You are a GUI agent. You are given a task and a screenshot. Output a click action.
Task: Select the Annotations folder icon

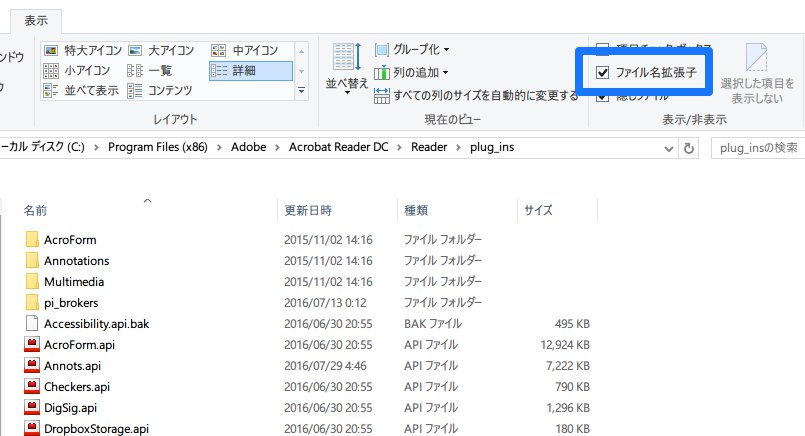click(x=32, y=260)
